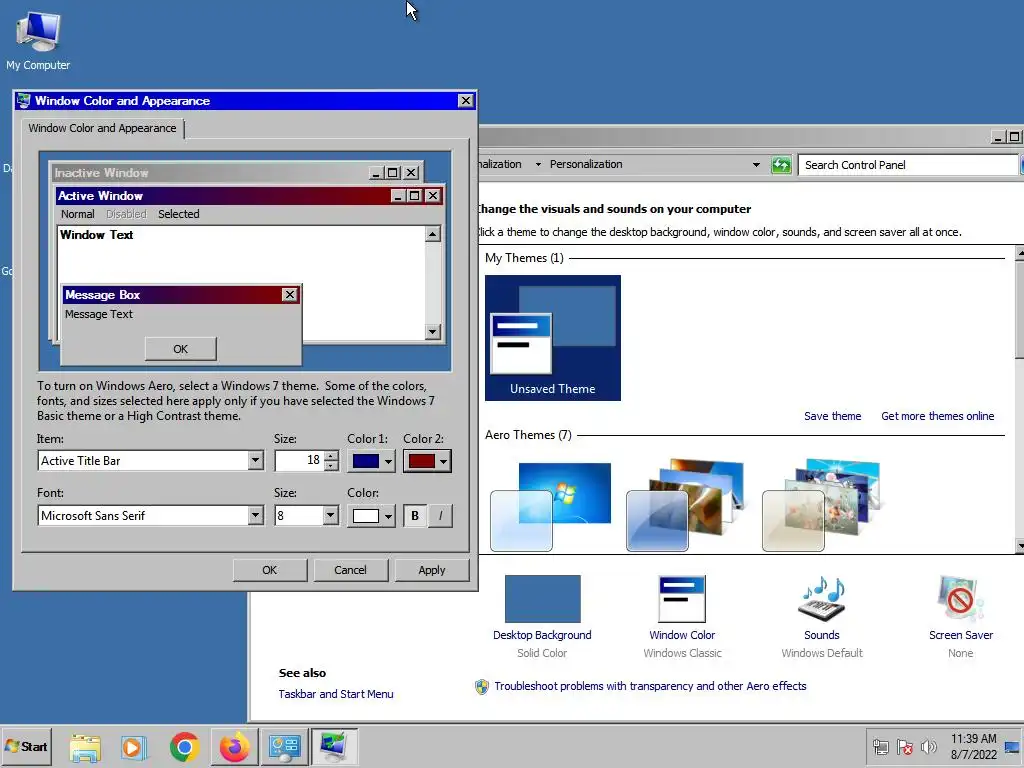The height and width of the screenshot is (768, 1024).
Task: Select the Window Color and Appearance tab
Action: point(103,128)
